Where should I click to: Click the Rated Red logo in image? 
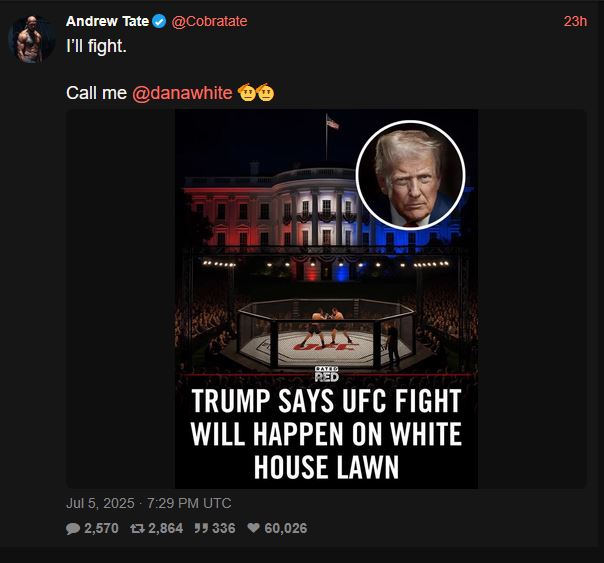326,374
